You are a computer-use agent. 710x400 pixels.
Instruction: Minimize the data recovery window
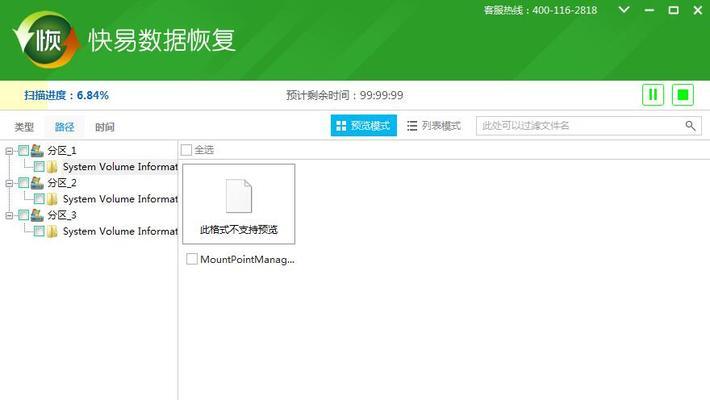coord(649,10)
